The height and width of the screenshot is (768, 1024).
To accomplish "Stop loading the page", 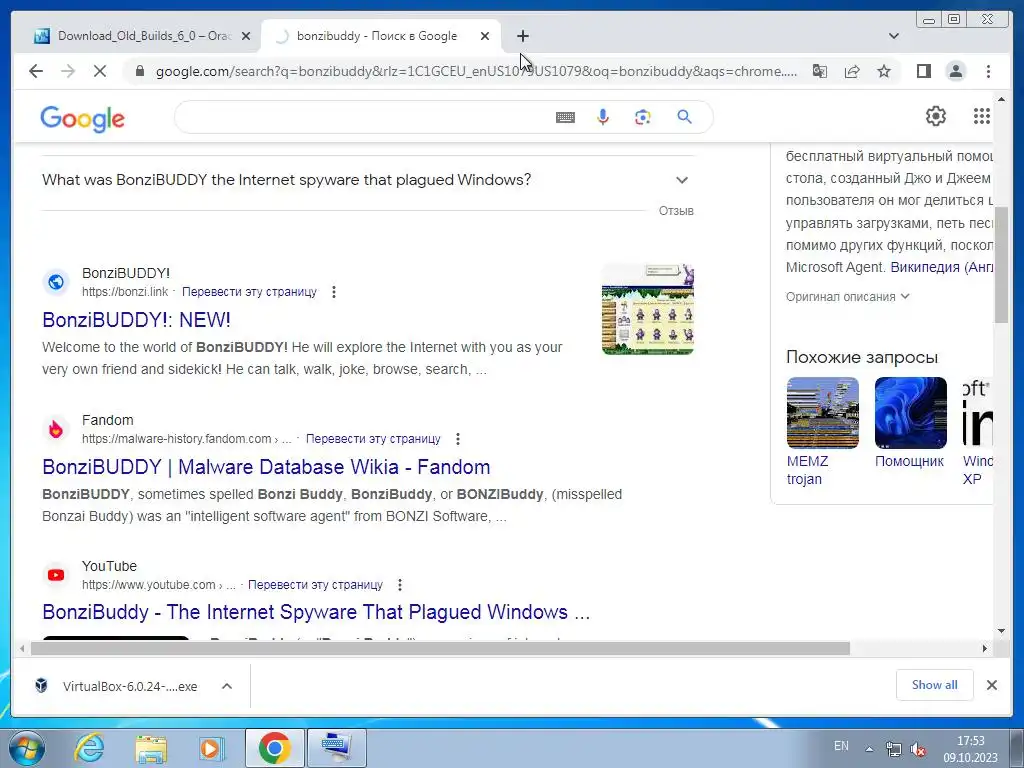I will [100, 71].
